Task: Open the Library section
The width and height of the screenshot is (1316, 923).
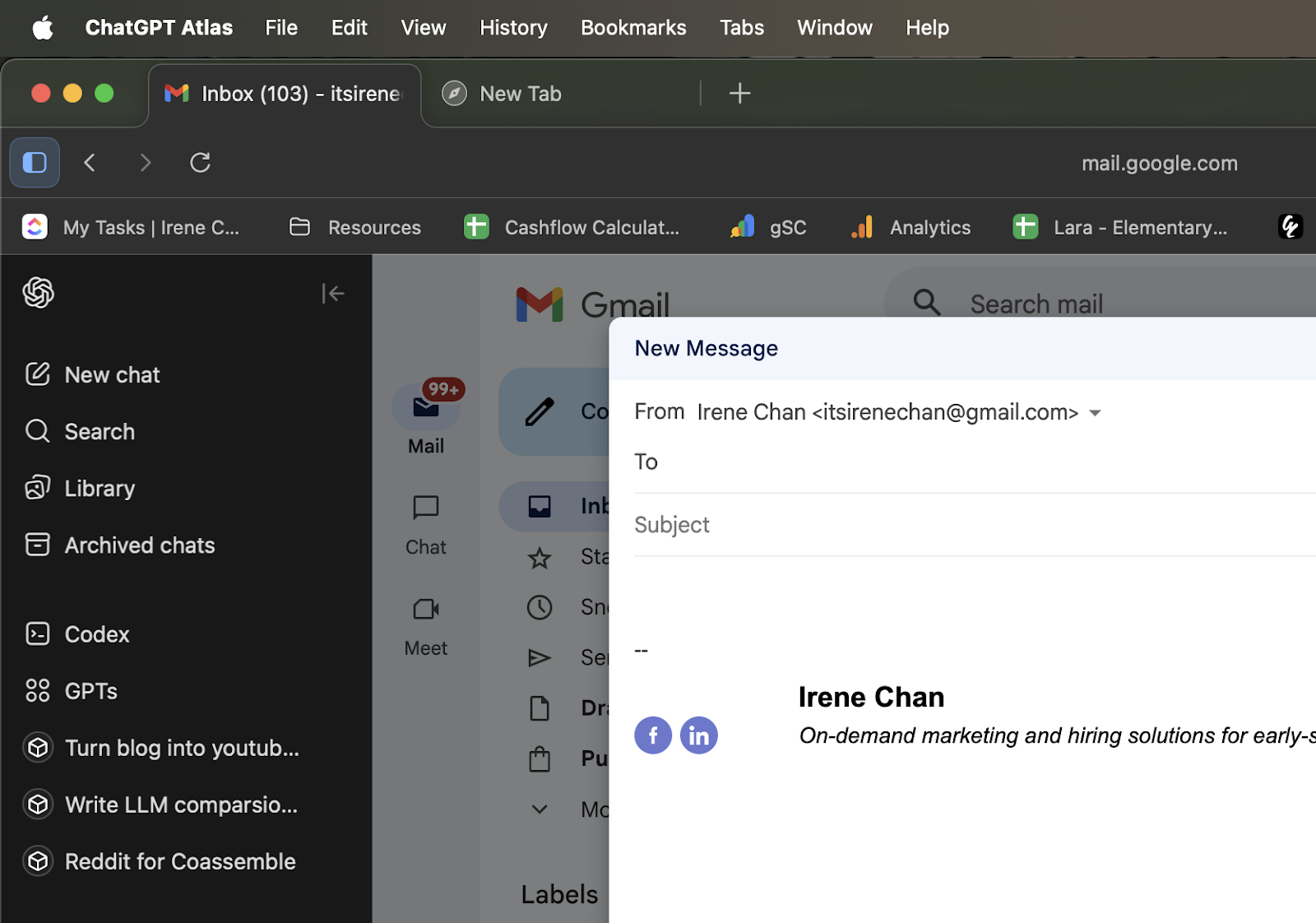Action: [x=80, y=488]
